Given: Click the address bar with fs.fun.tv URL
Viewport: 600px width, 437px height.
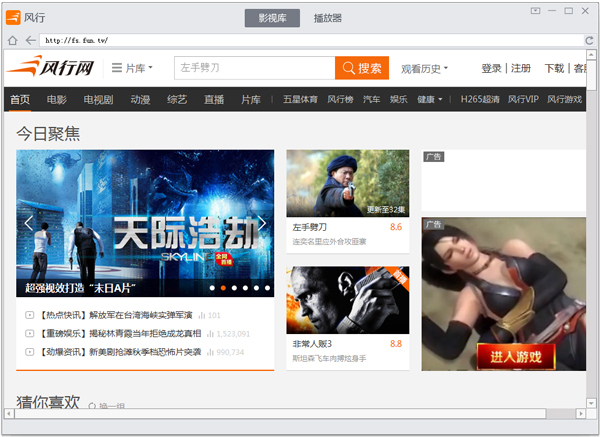Looking at the screenshot, I should point(311,40).
